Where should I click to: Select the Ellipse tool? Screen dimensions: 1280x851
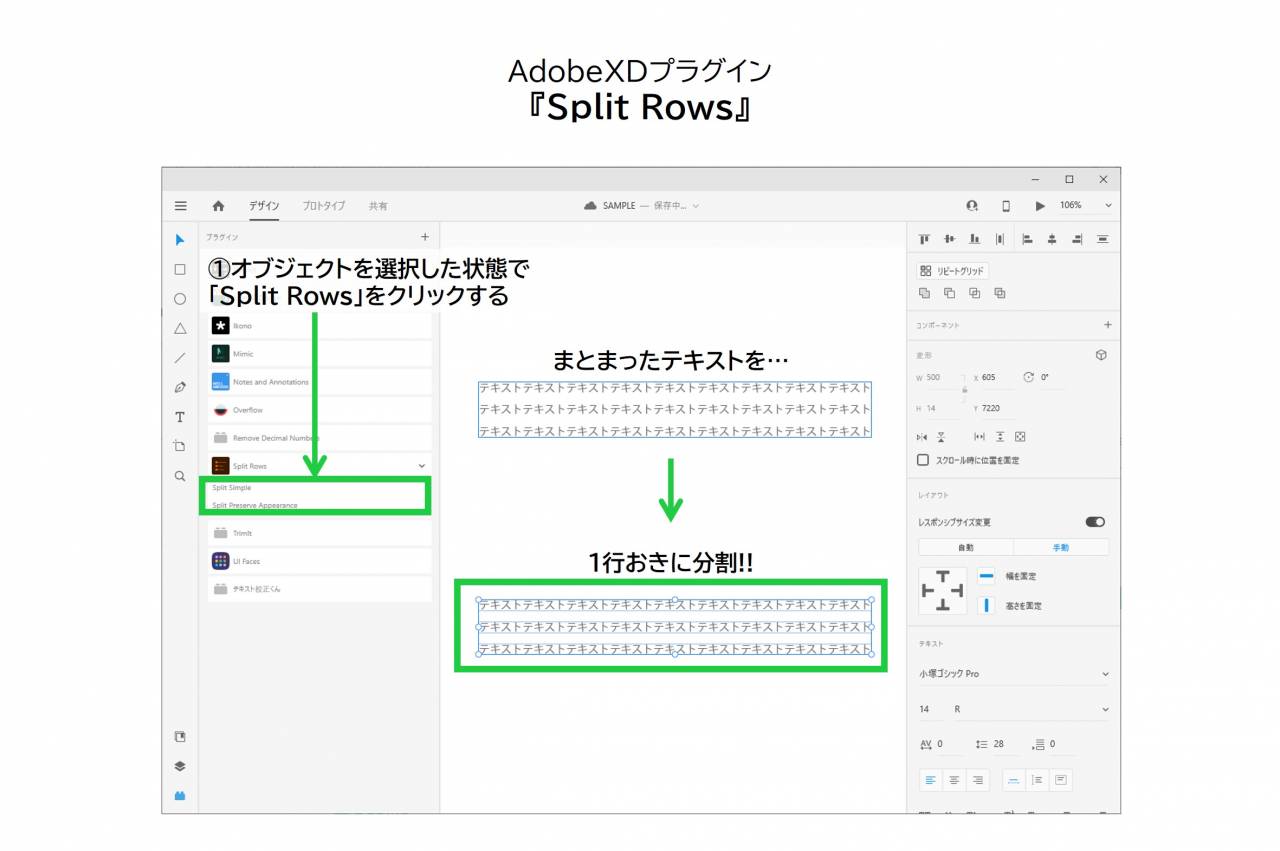click(180, 299)
